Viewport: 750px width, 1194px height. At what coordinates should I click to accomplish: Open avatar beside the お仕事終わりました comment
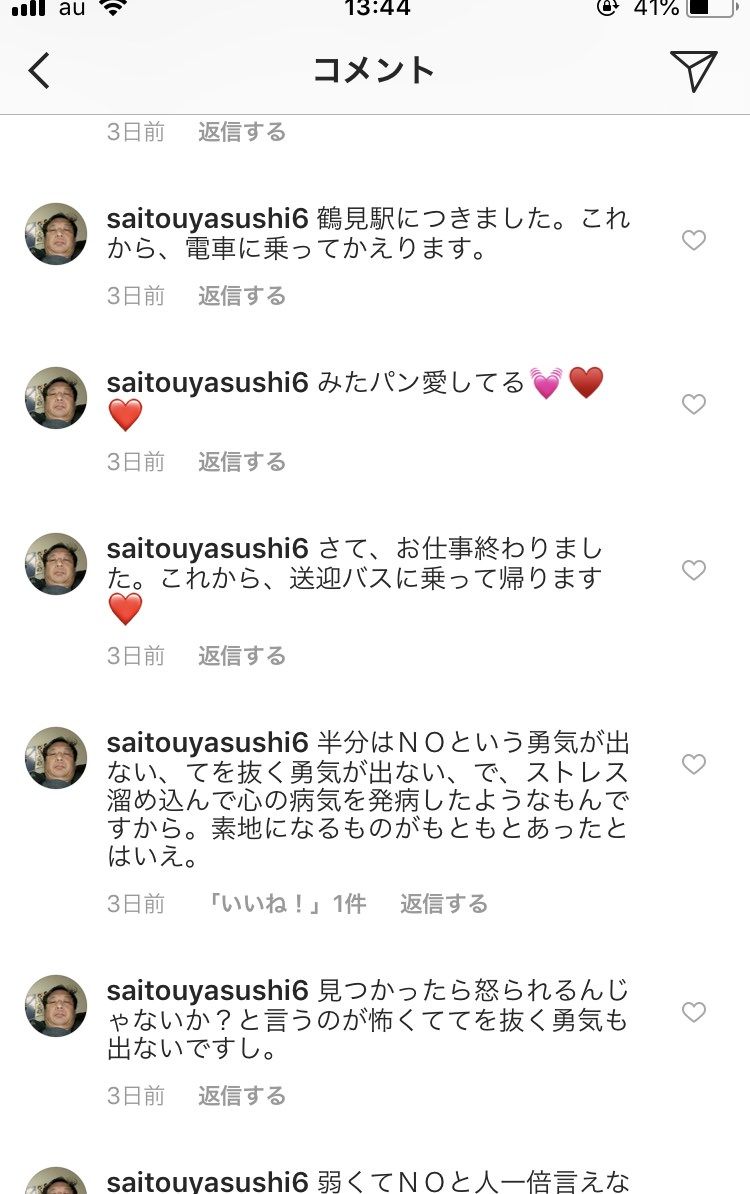click(56, 564)
